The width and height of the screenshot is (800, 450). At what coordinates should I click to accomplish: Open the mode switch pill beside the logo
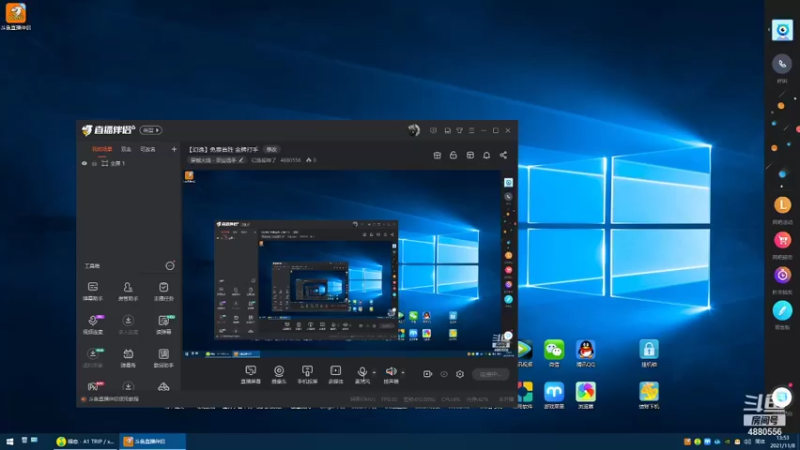click(x=151, y=130)
